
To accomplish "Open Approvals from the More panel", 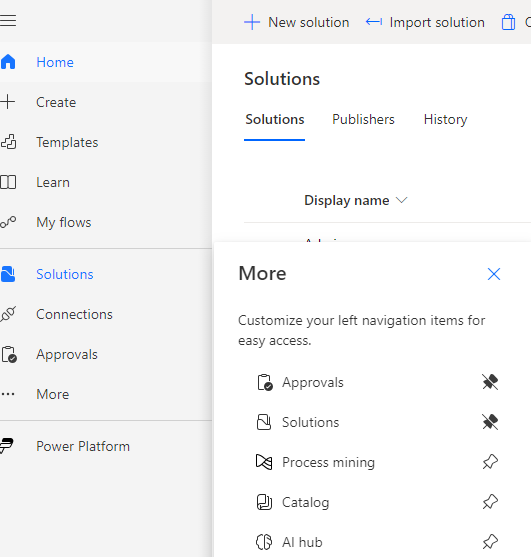I will [x=313, y=382].
